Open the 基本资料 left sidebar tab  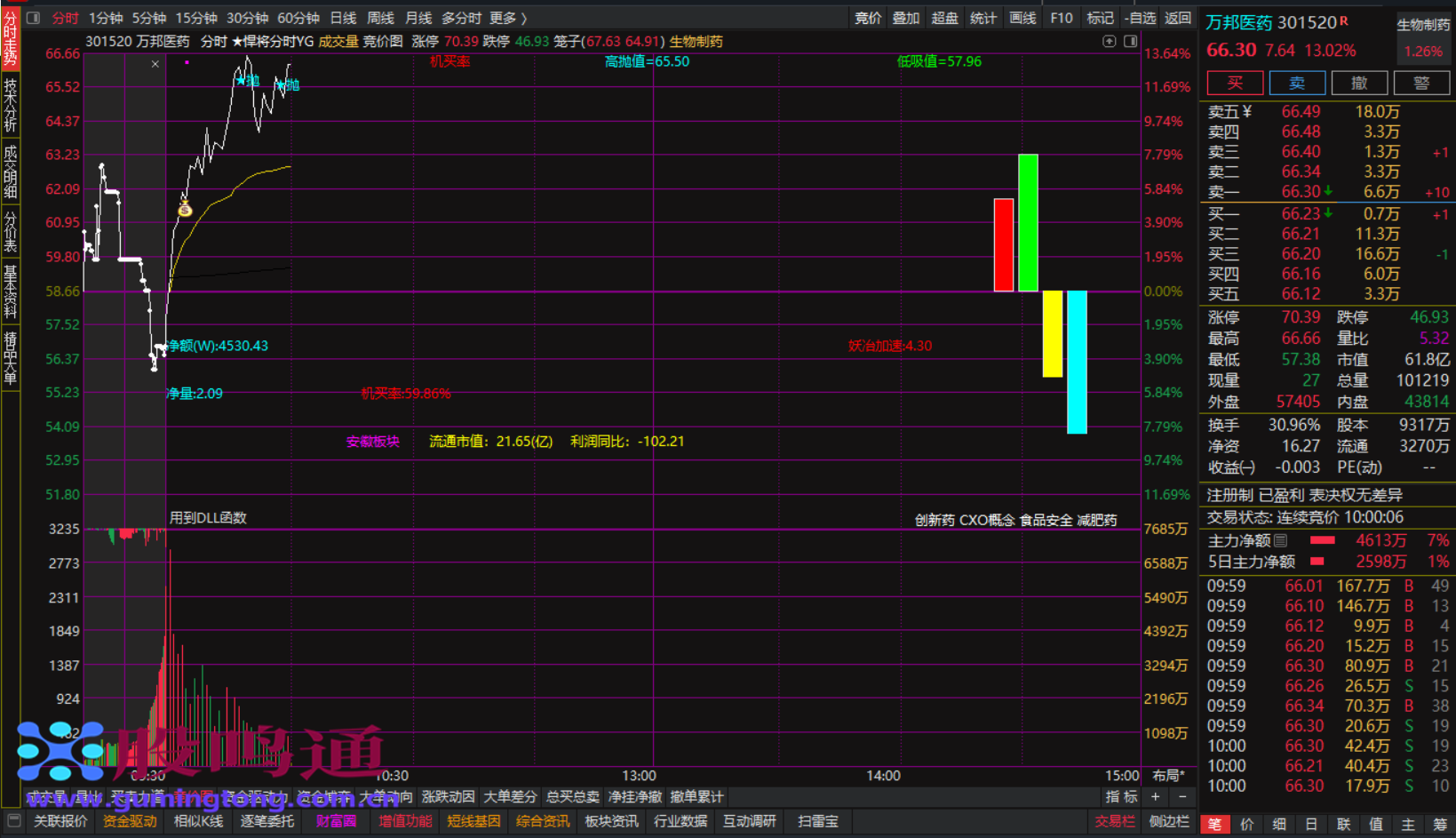pos(11,291)
